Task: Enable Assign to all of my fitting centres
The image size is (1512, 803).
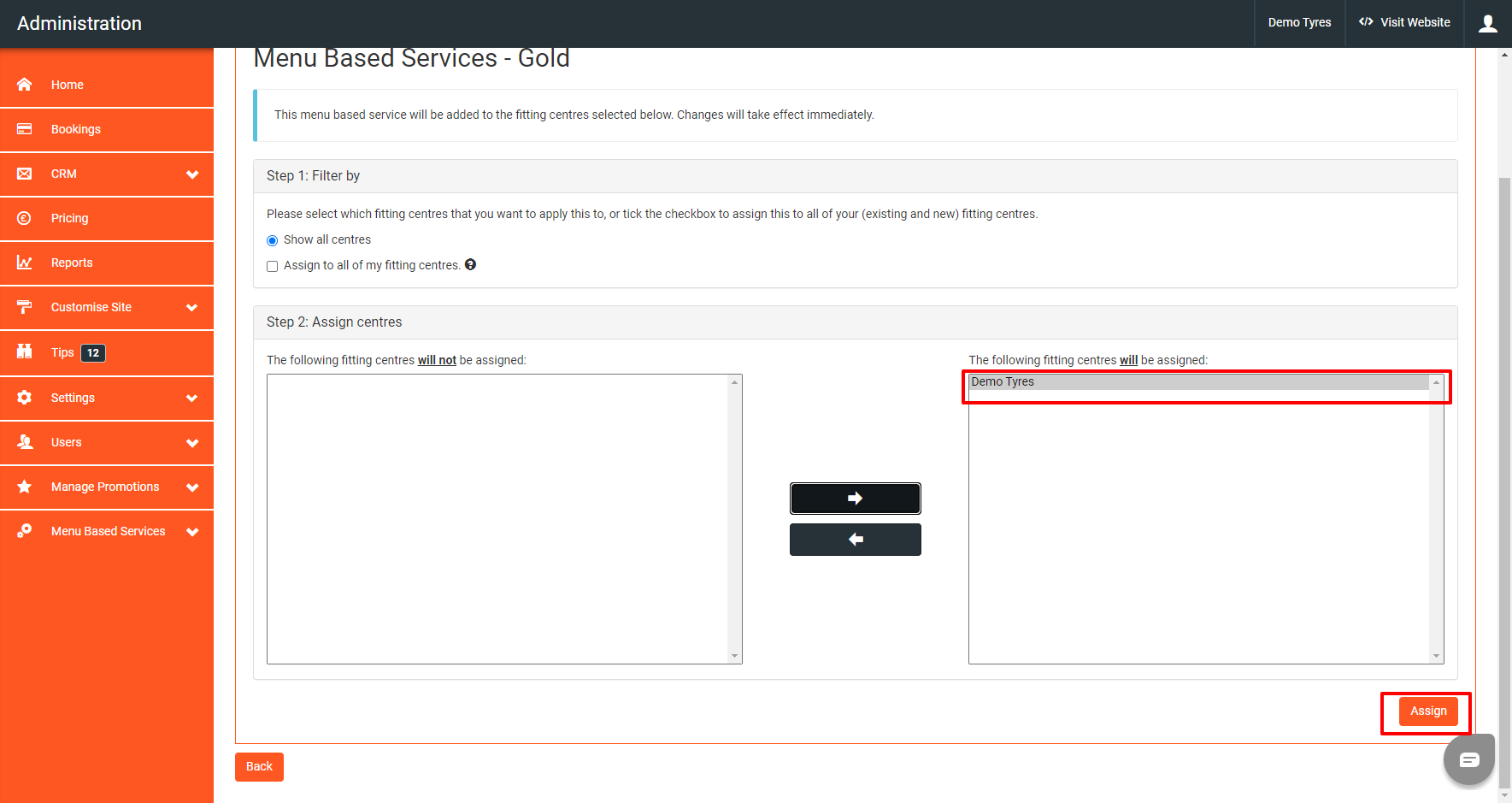Action: pyautogui.click(x=272, y=266)
